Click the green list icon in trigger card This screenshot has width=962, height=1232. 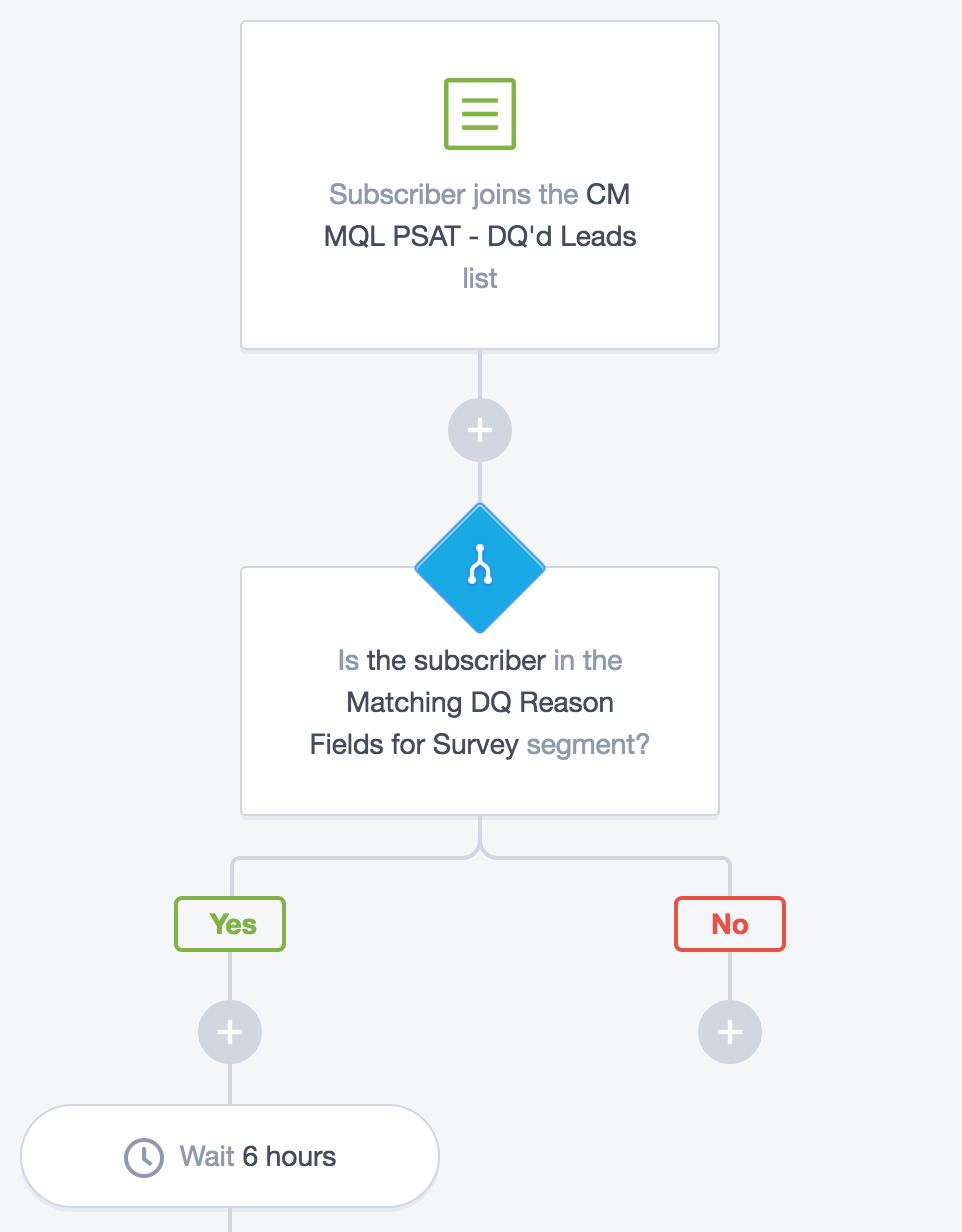pos(480,114)
